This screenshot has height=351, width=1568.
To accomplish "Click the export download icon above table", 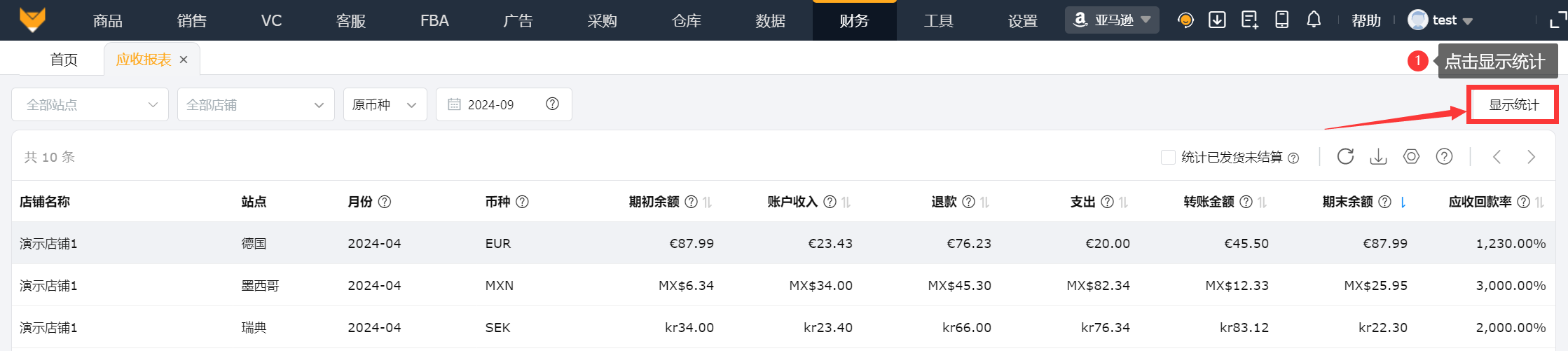I will (x=1378, y=156).
